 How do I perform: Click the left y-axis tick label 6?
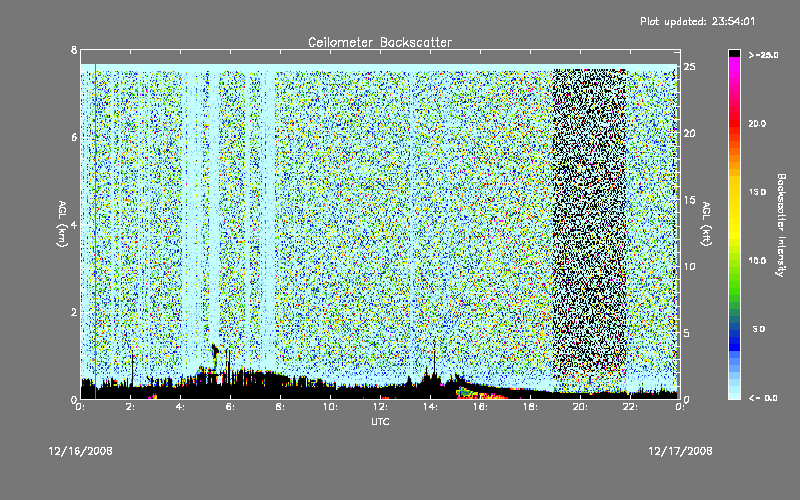tap(74, 137)
